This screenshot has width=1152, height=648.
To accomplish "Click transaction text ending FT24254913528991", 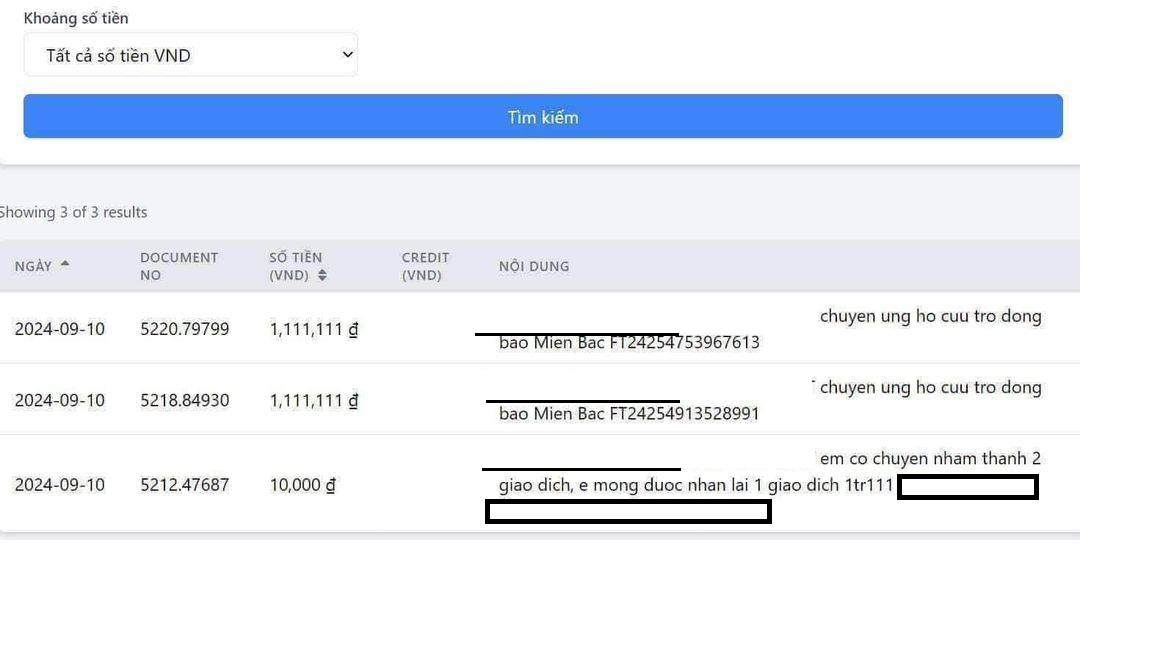I will pyautogui.click(x=629, y=414).
